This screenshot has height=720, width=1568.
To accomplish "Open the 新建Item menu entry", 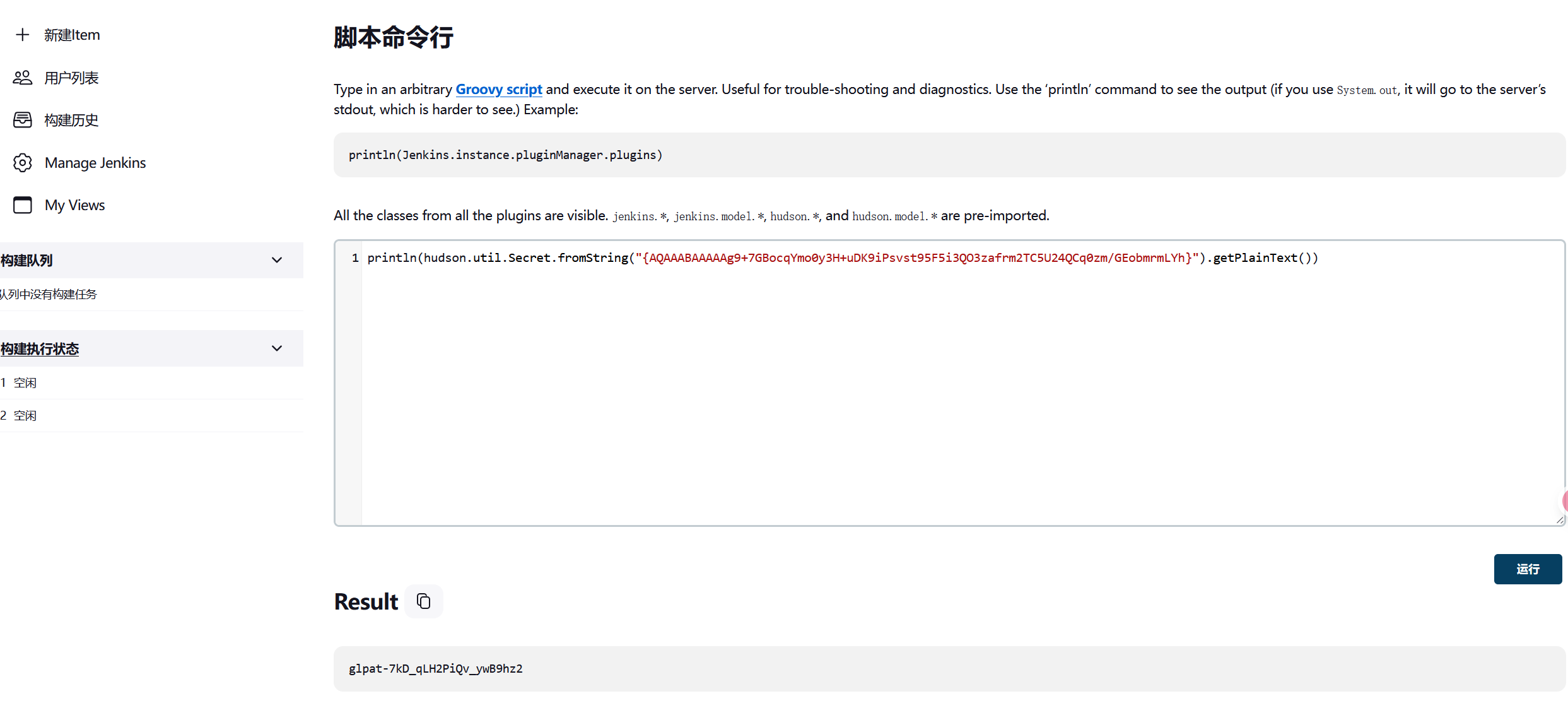I will (72, 35).
